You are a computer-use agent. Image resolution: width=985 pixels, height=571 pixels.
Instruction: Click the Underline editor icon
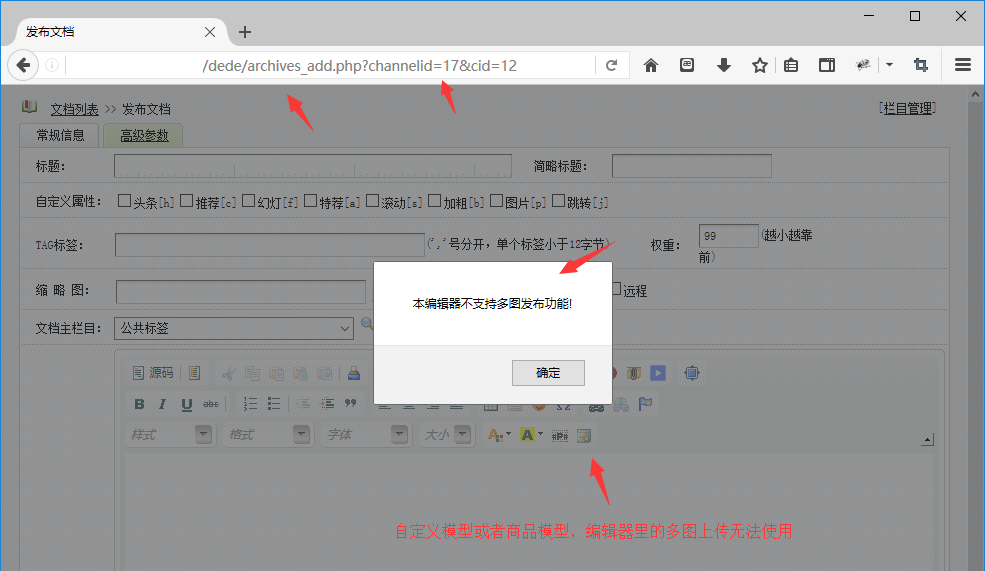(187, 405)
